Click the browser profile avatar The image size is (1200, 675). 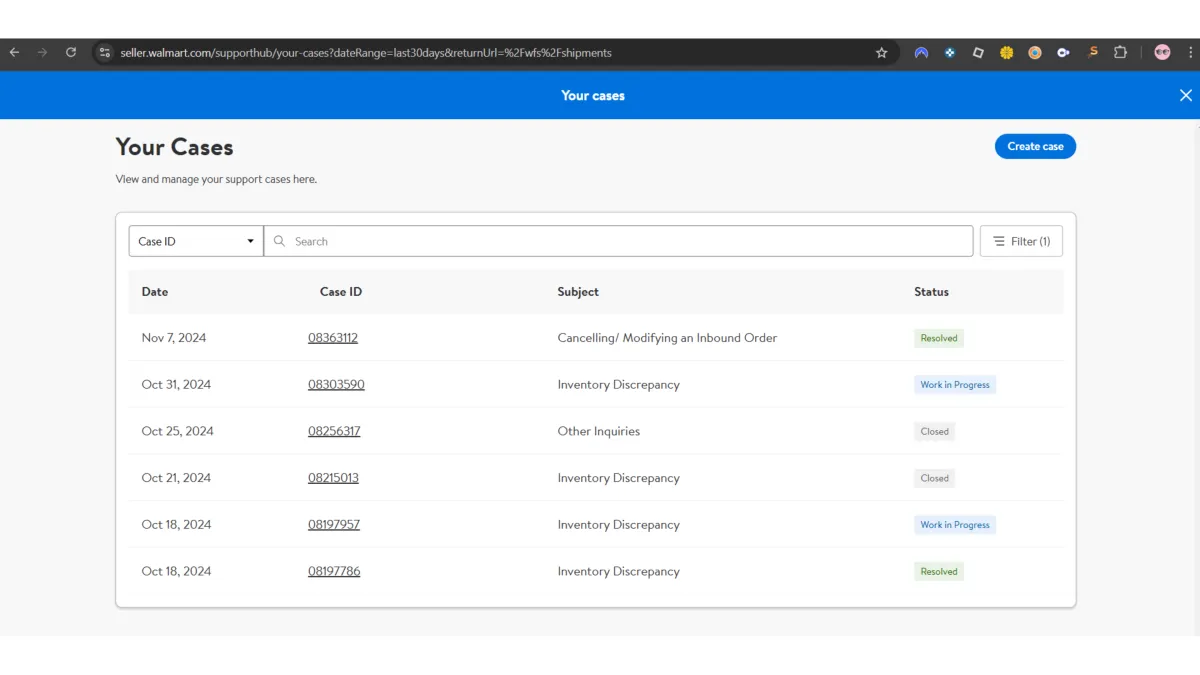pos(1162,53)
